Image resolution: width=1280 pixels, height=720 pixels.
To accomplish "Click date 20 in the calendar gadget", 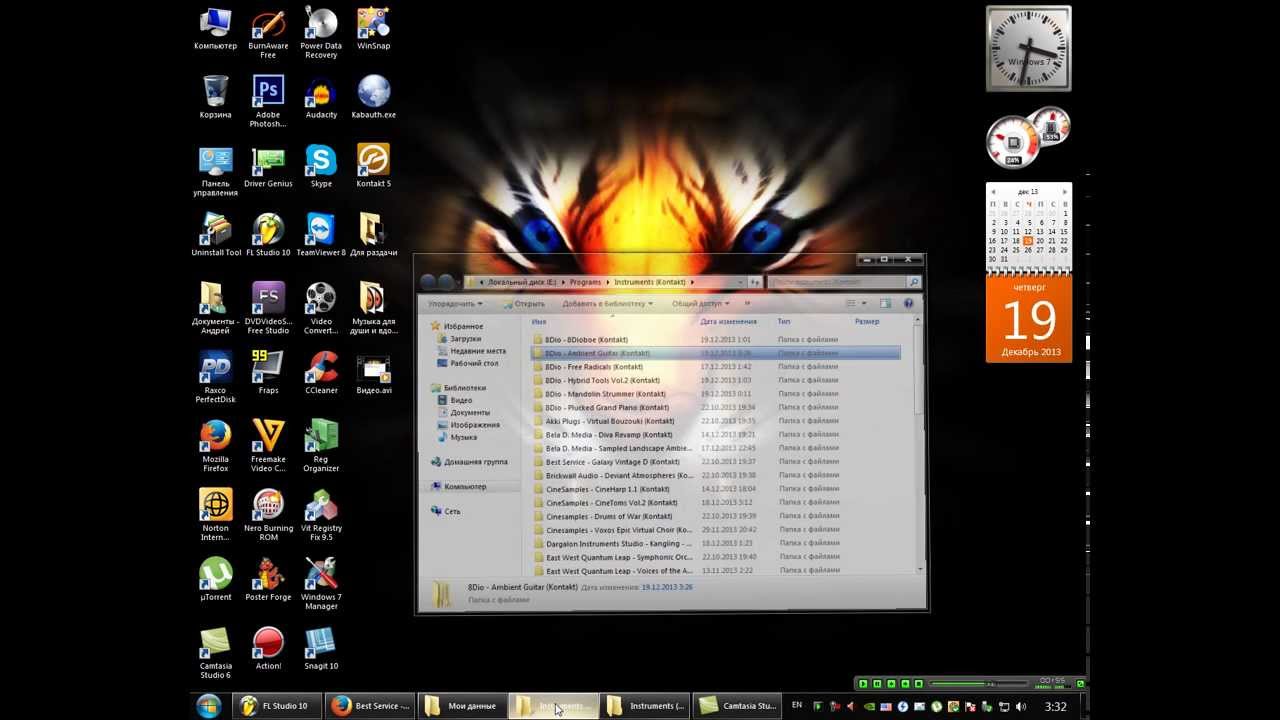I will [x=1040, y=241].
